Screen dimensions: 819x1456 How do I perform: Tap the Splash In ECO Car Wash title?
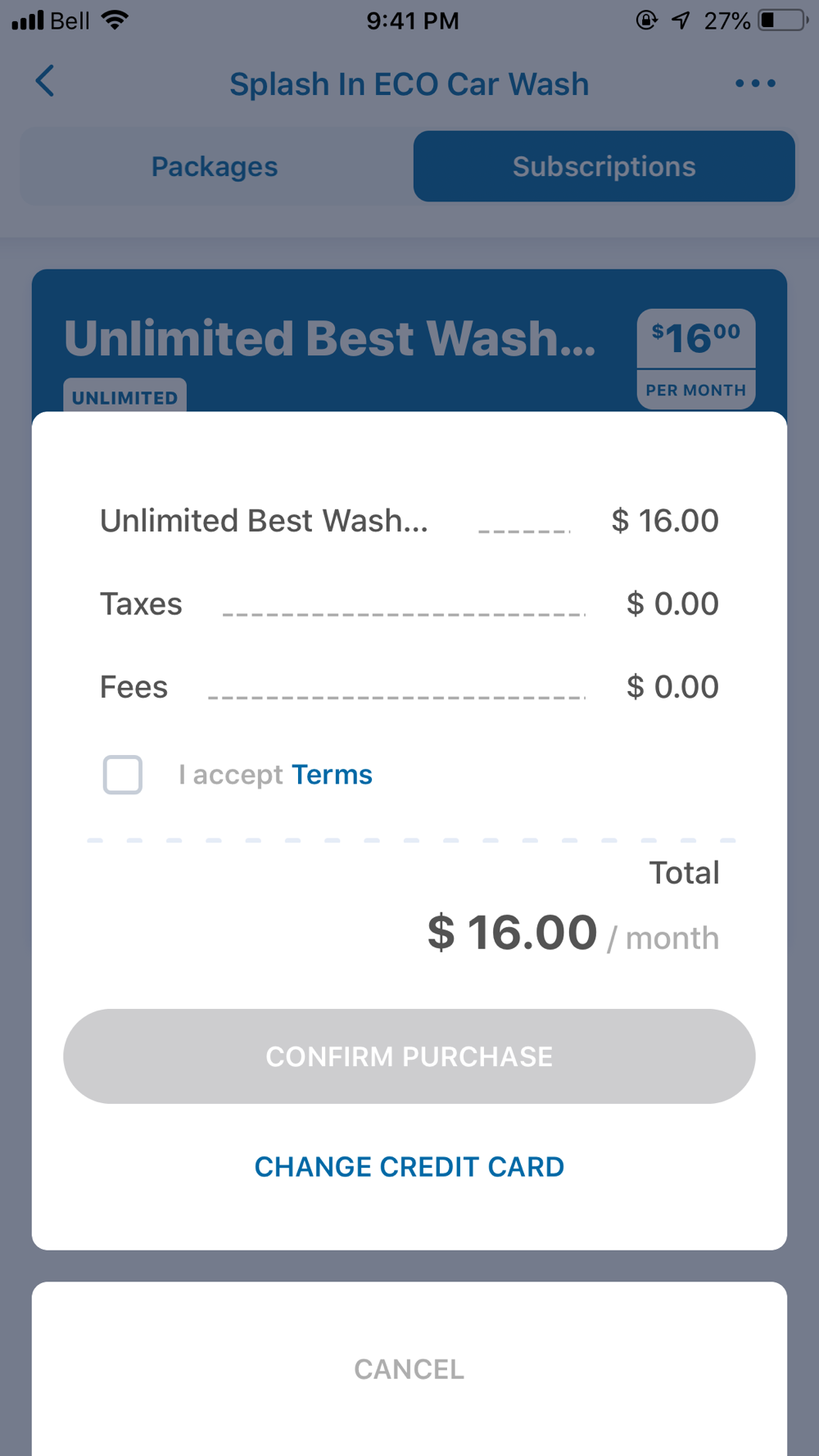pyautogui.click(x=409, y=84)
